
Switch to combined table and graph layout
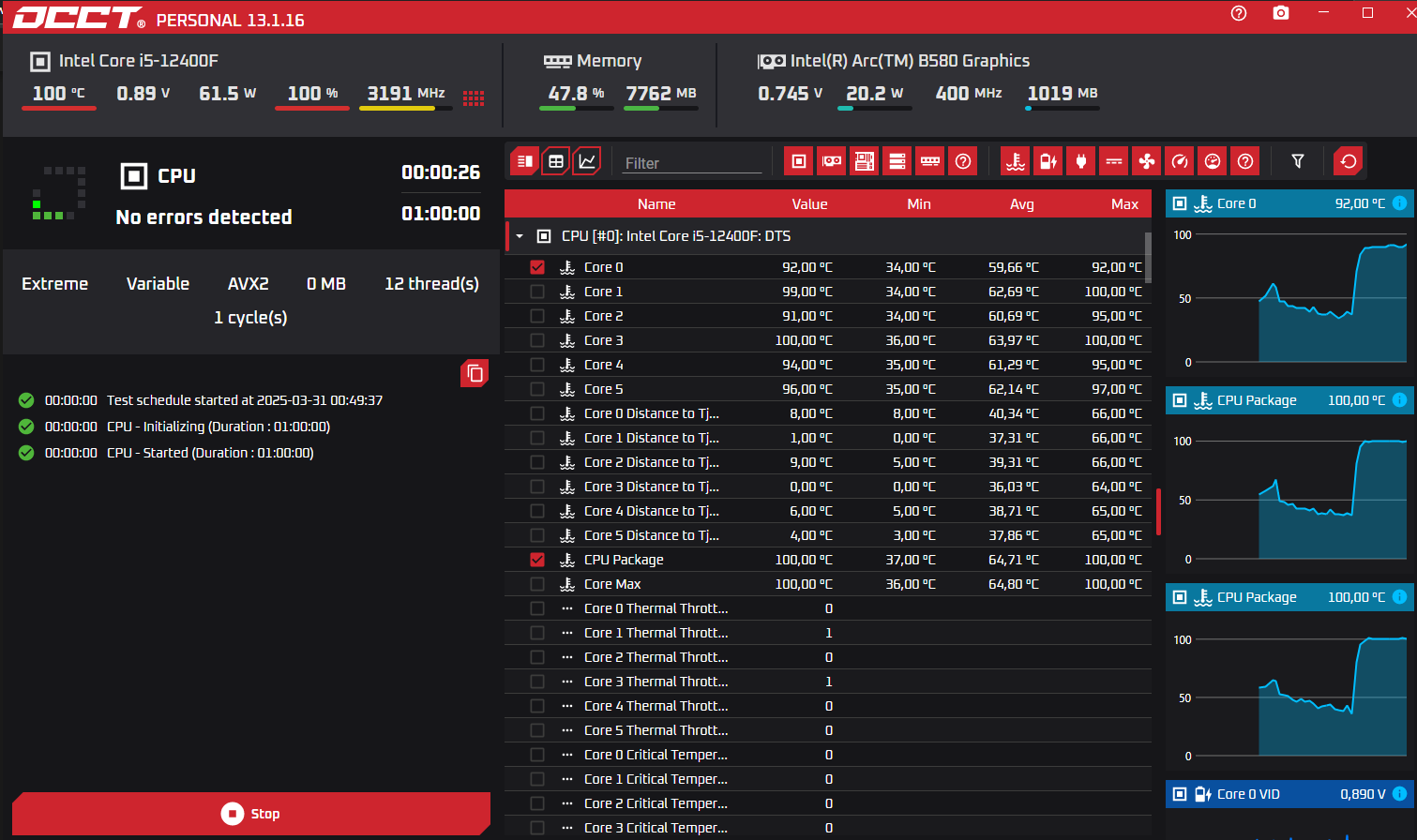click(x=525, y=161)
